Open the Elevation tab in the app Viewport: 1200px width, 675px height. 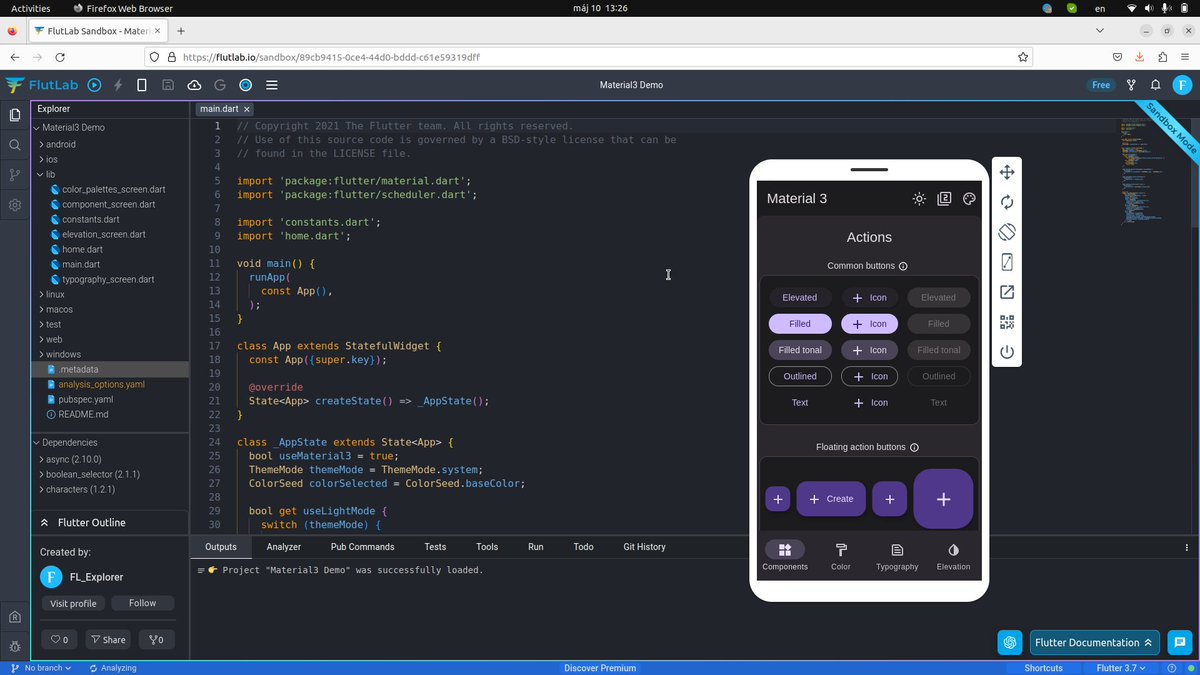(953, 557)
